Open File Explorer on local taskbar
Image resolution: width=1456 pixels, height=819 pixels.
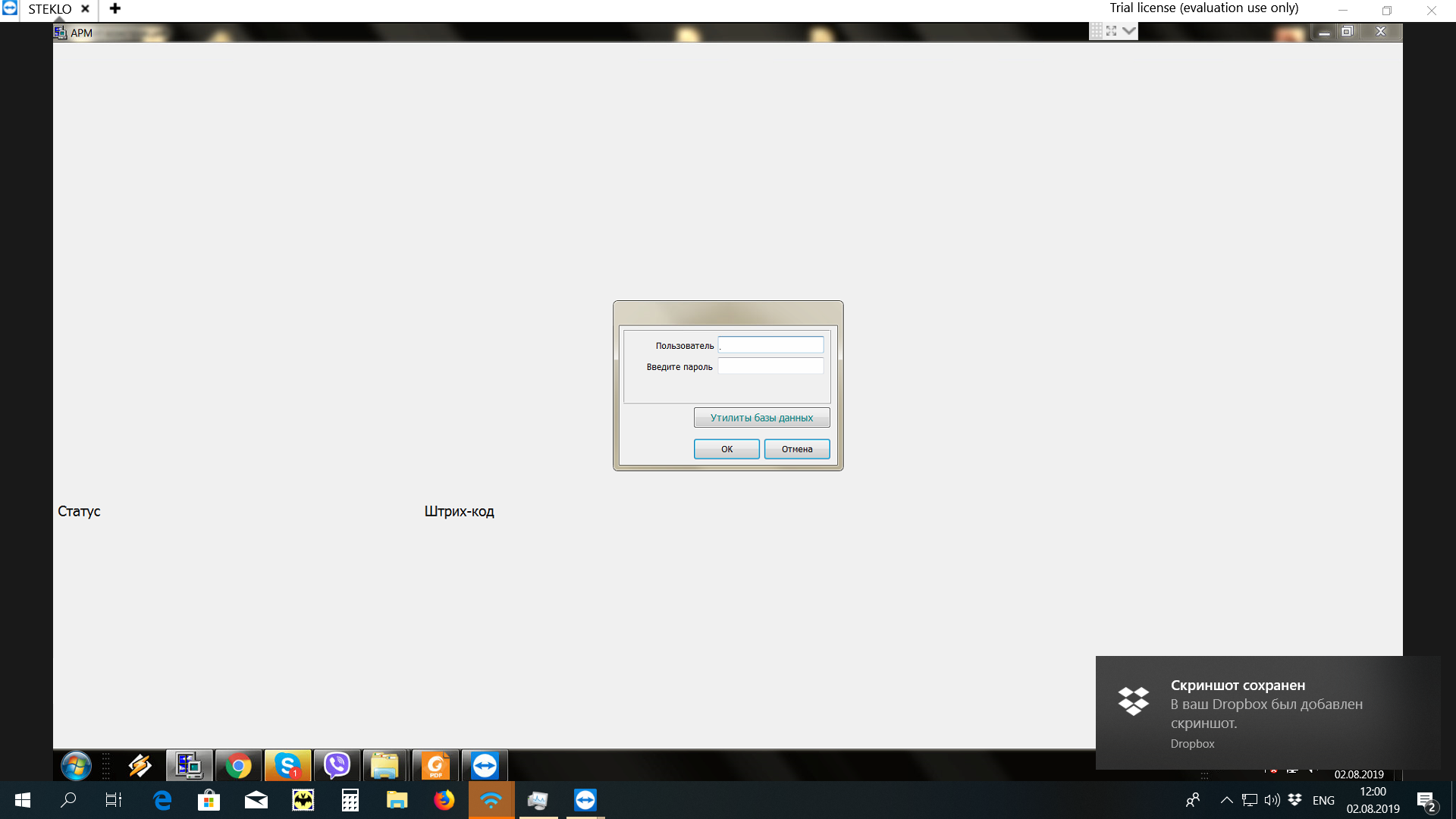click(397, 800)
